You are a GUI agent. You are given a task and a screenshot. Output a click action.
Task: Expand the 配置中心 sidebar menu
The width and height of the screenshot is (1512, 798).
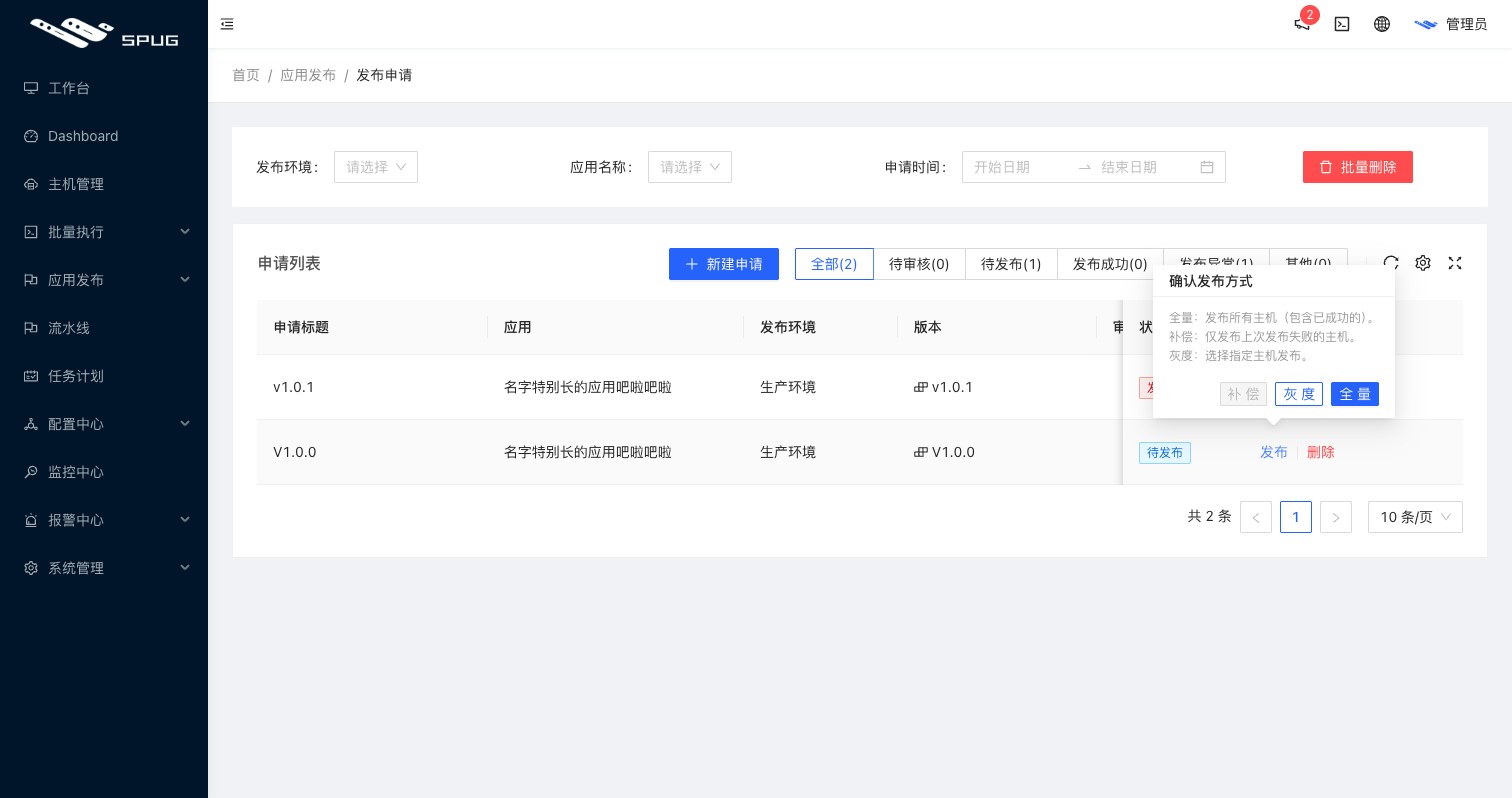(x=104, y=424)
